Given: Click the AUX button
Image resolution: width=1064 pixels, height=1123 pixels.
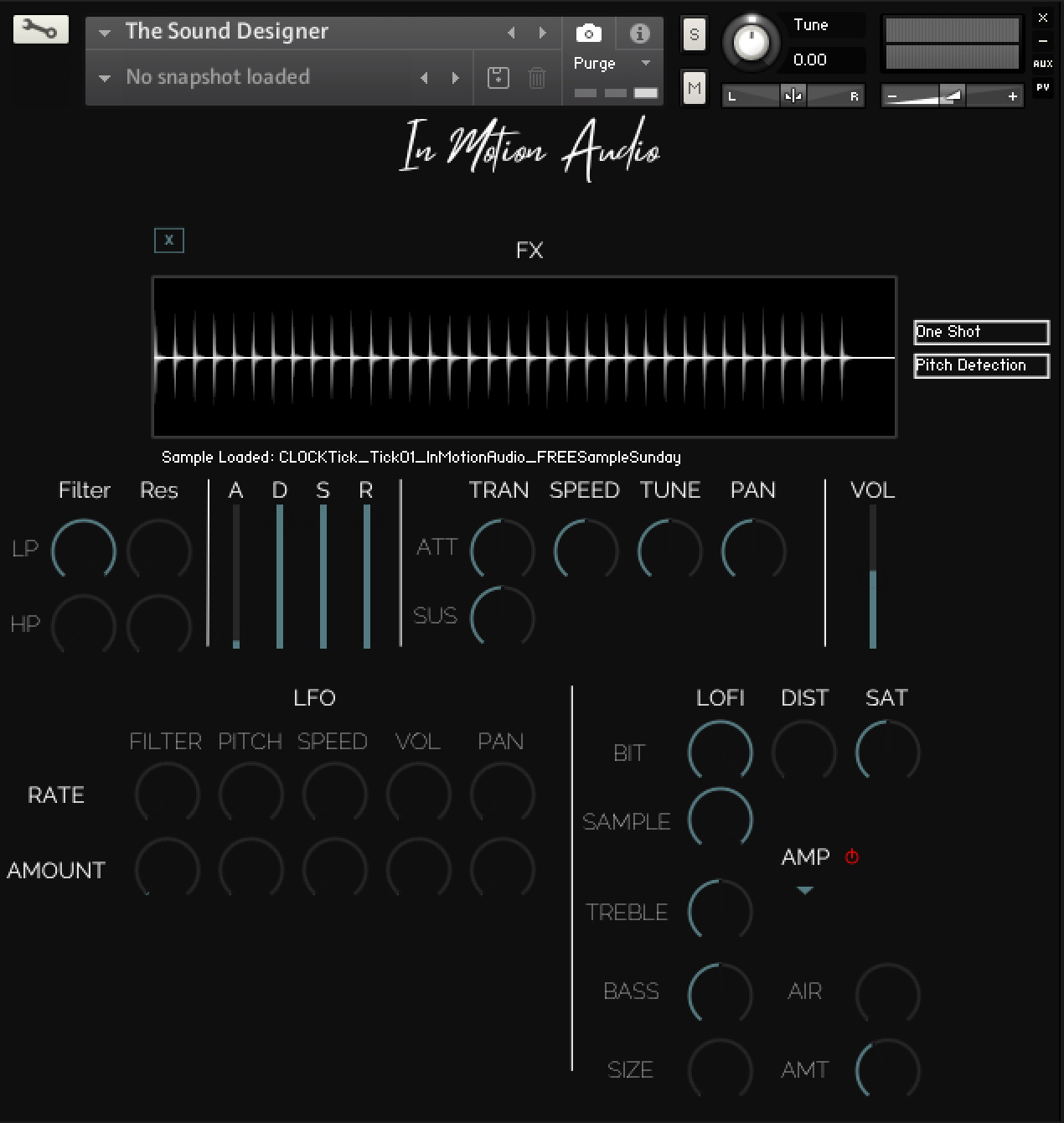Looking at the screenshot, I should [x=1043, y=64].
